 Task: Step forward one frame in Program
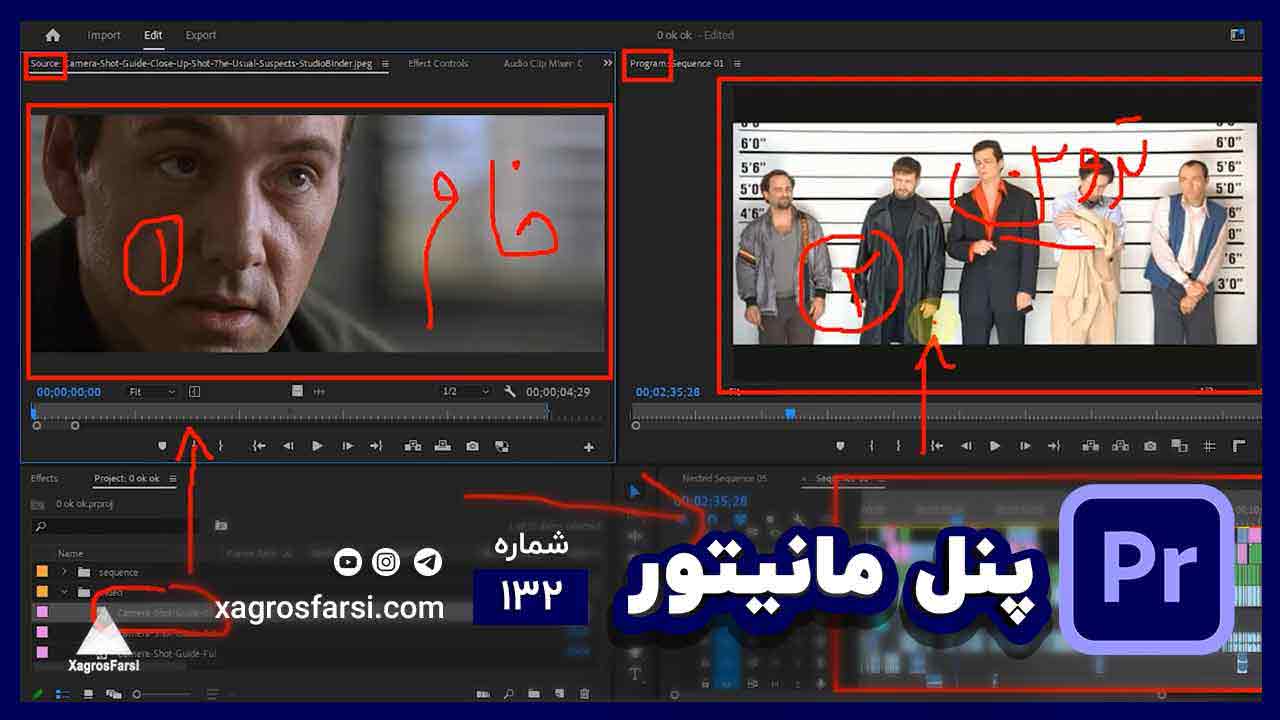1024,446
